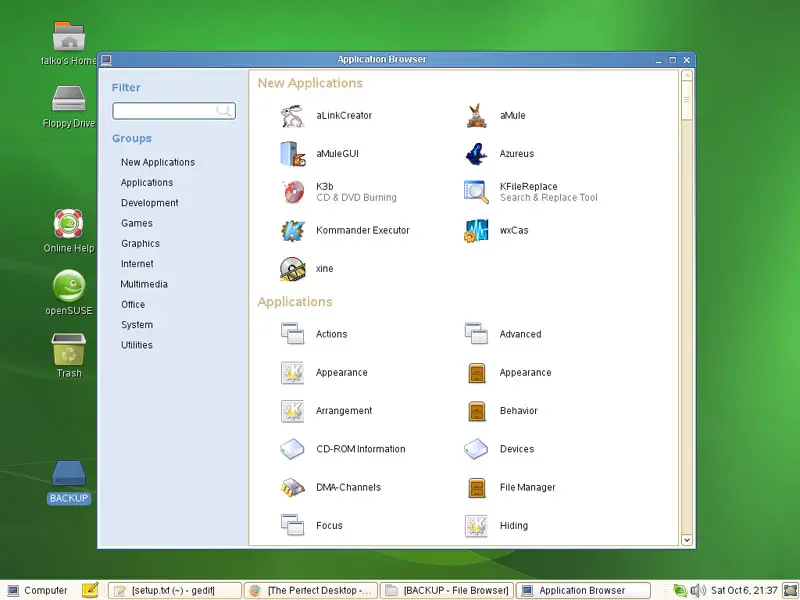Image resolution: width=800 pixels, height=600 pixels.
Task: Open Arrangement settings icon
Action: 292,411
